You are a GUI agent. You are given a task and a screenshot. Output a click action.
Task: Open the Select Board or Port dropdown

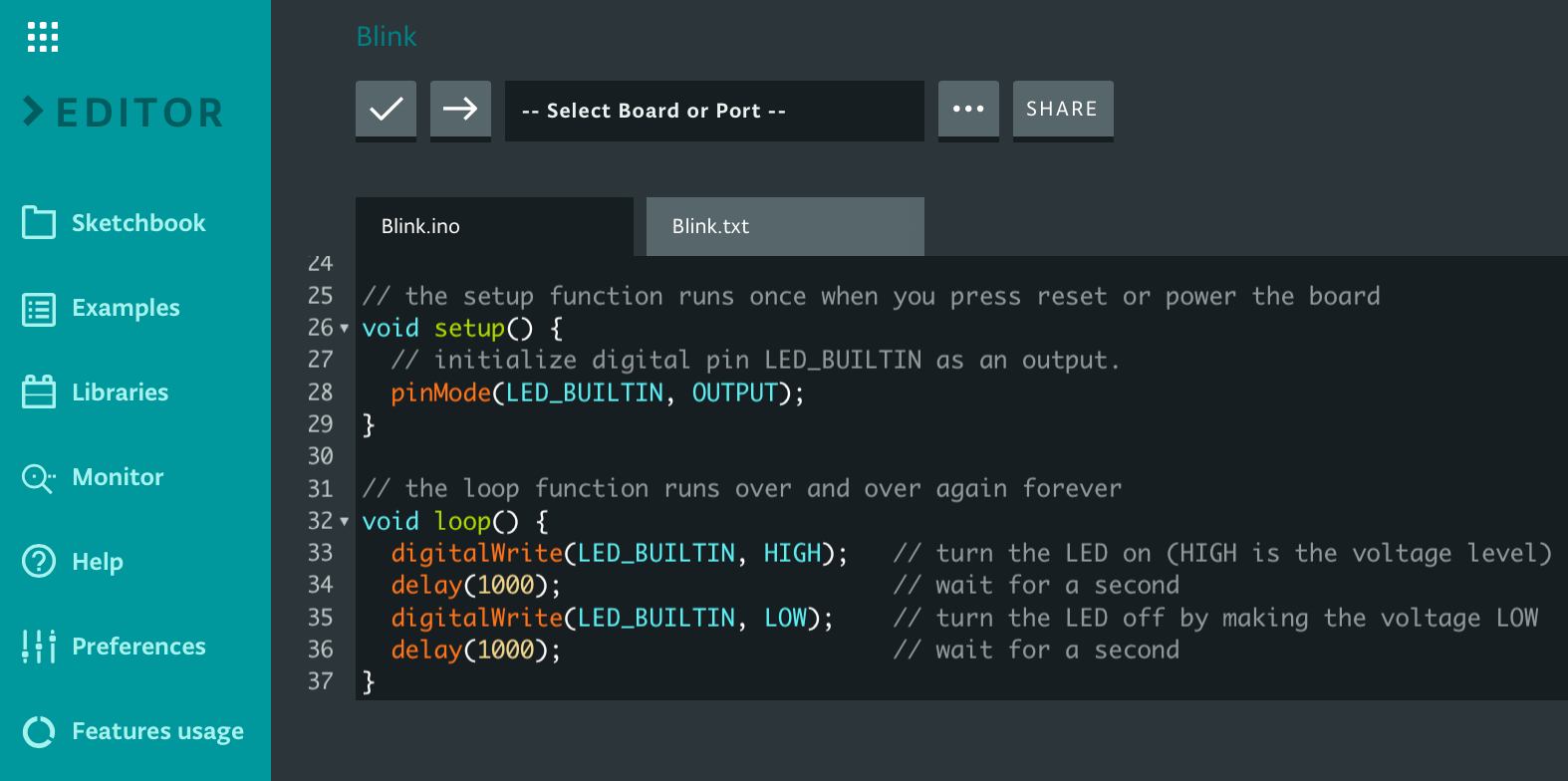[714, 111]
